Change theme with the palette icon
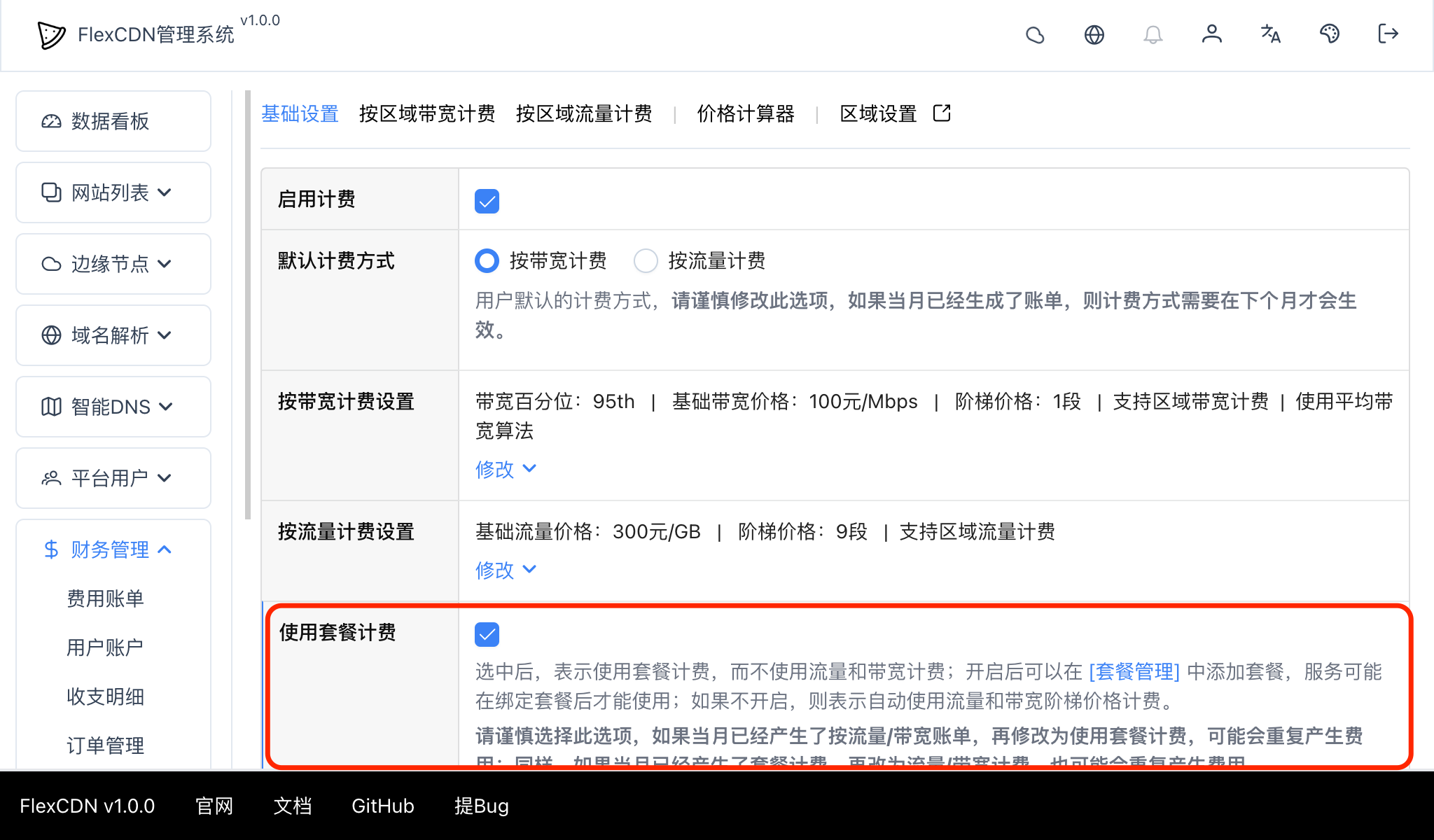1434x840 pixels. click(1330, 34)
